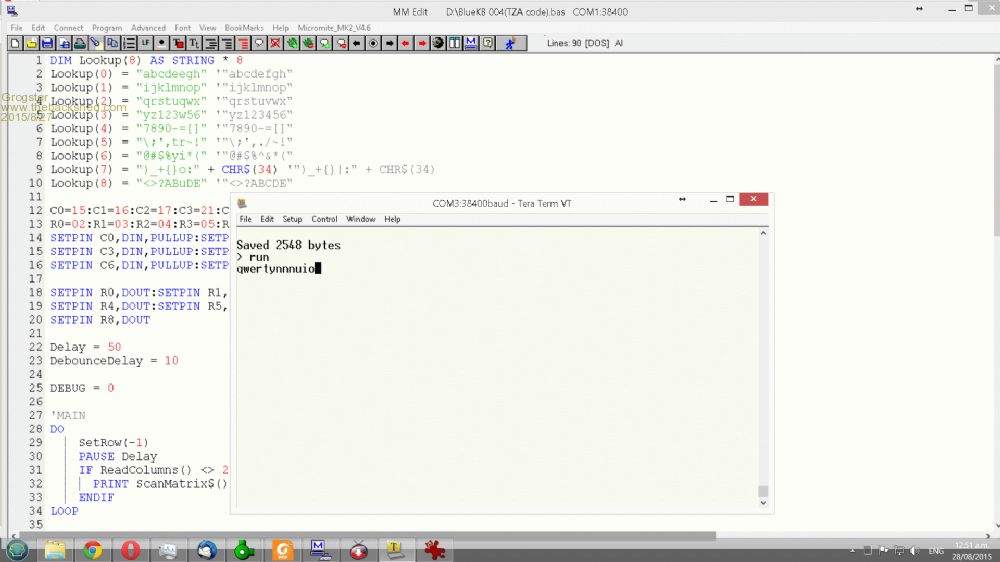Click the Print icon in MM Edit toolbar
The image size is (1000, 562).
pos(79,44)
